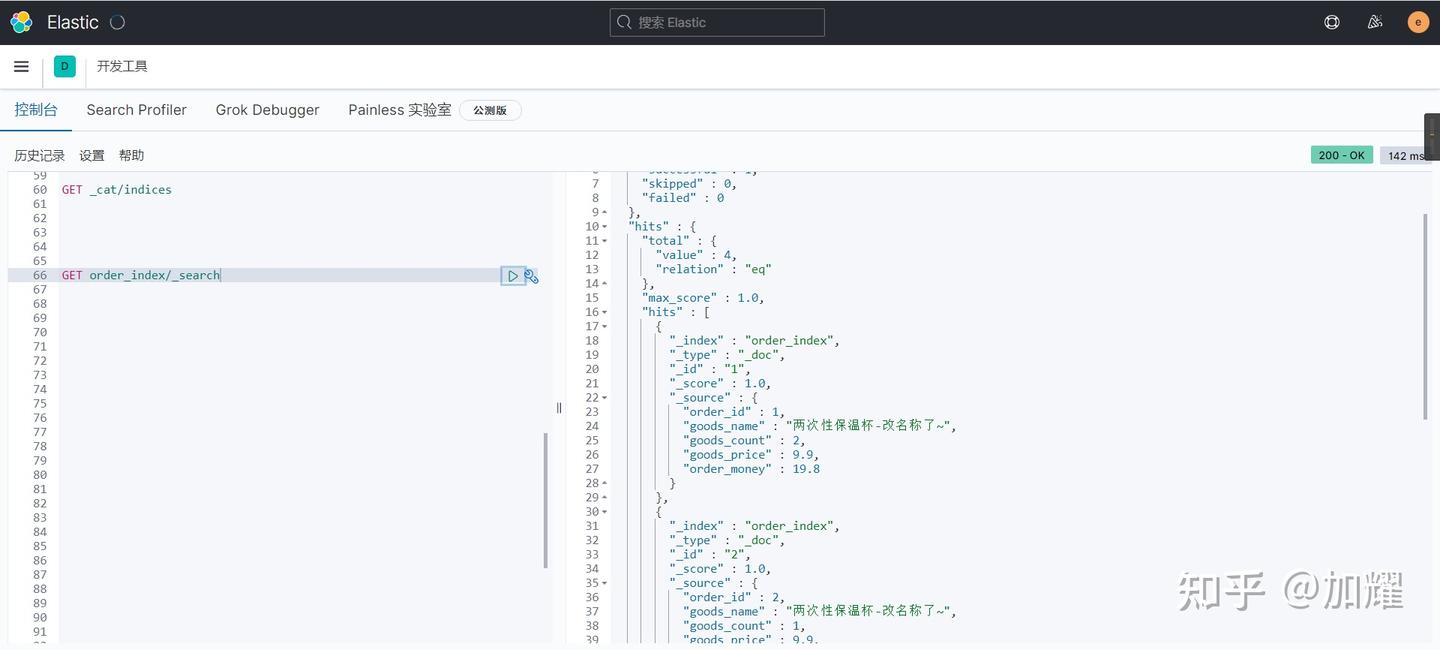Image resolution: width=1440 pixels, height=650 pixels.
Task: Click the 帮助 link
Action: (x=131, y=156)
